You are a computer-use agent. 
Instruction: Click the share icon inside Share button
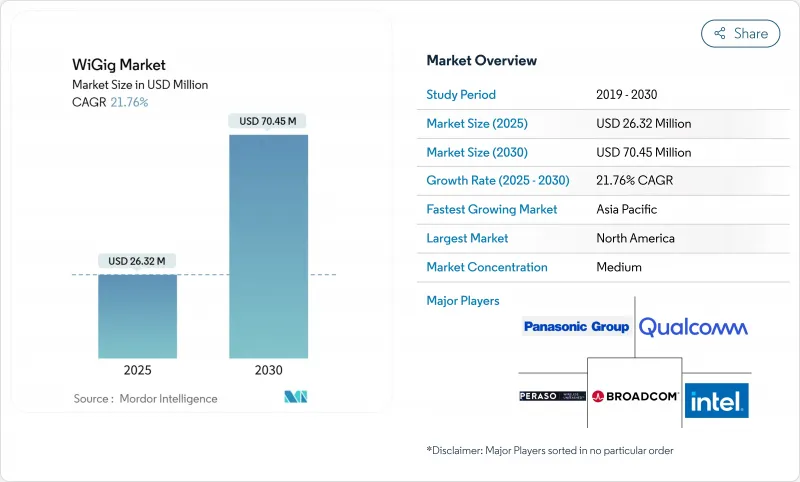pos(719,33)
